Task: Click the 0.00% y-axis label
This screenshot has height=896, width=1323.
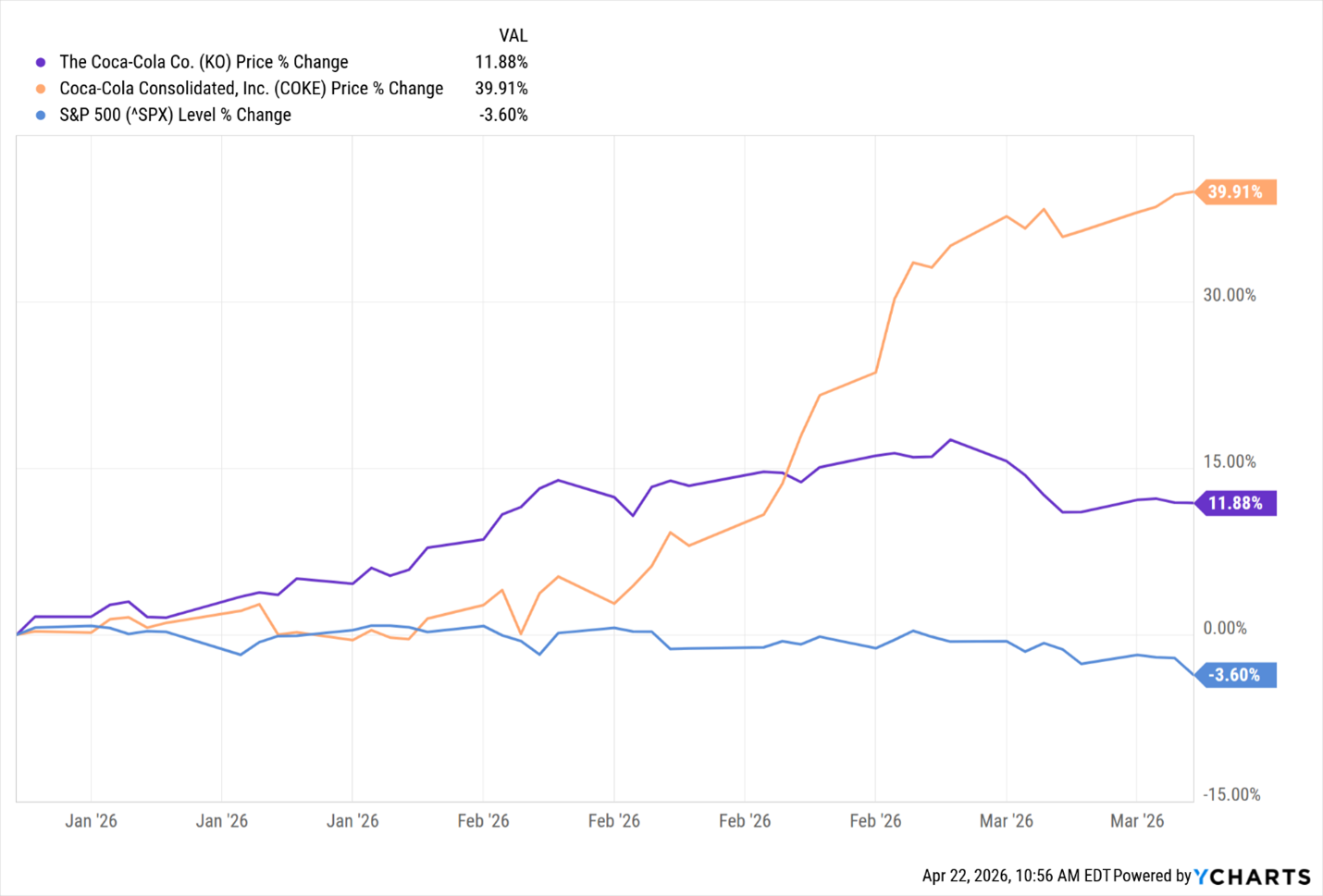Action: [x=1225, y=629]
